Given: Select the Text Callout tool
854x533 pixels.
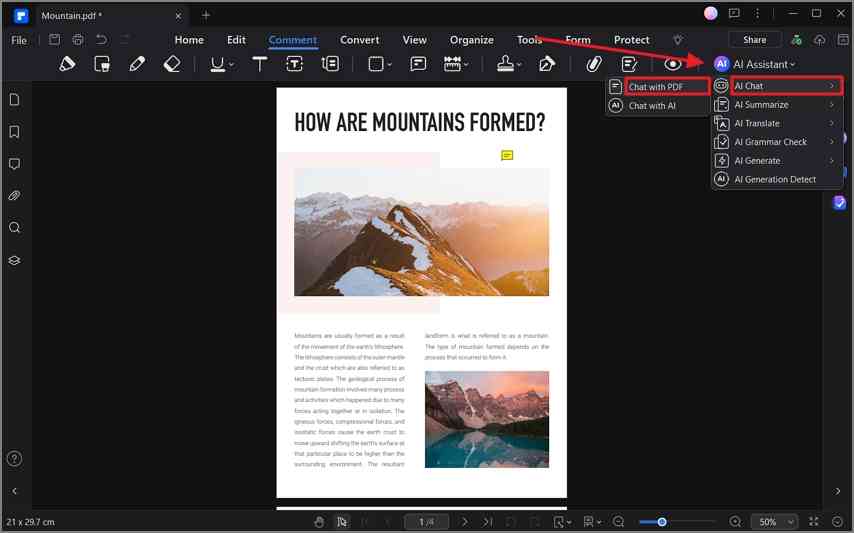Looking at the screenshot, I should [x=330, y=64].
